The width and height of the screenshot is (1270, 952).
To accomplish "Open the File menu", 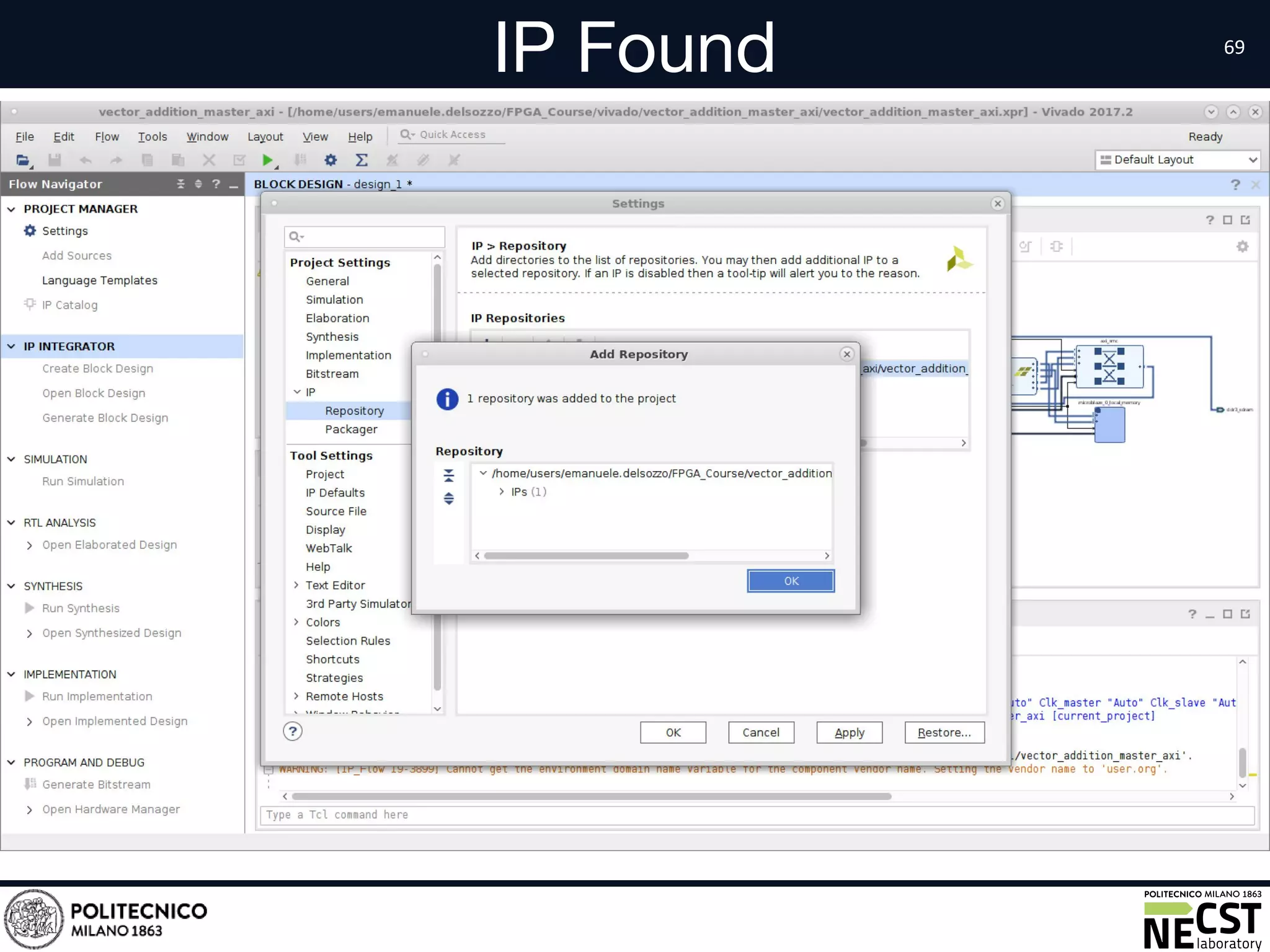I will (25, 136).
